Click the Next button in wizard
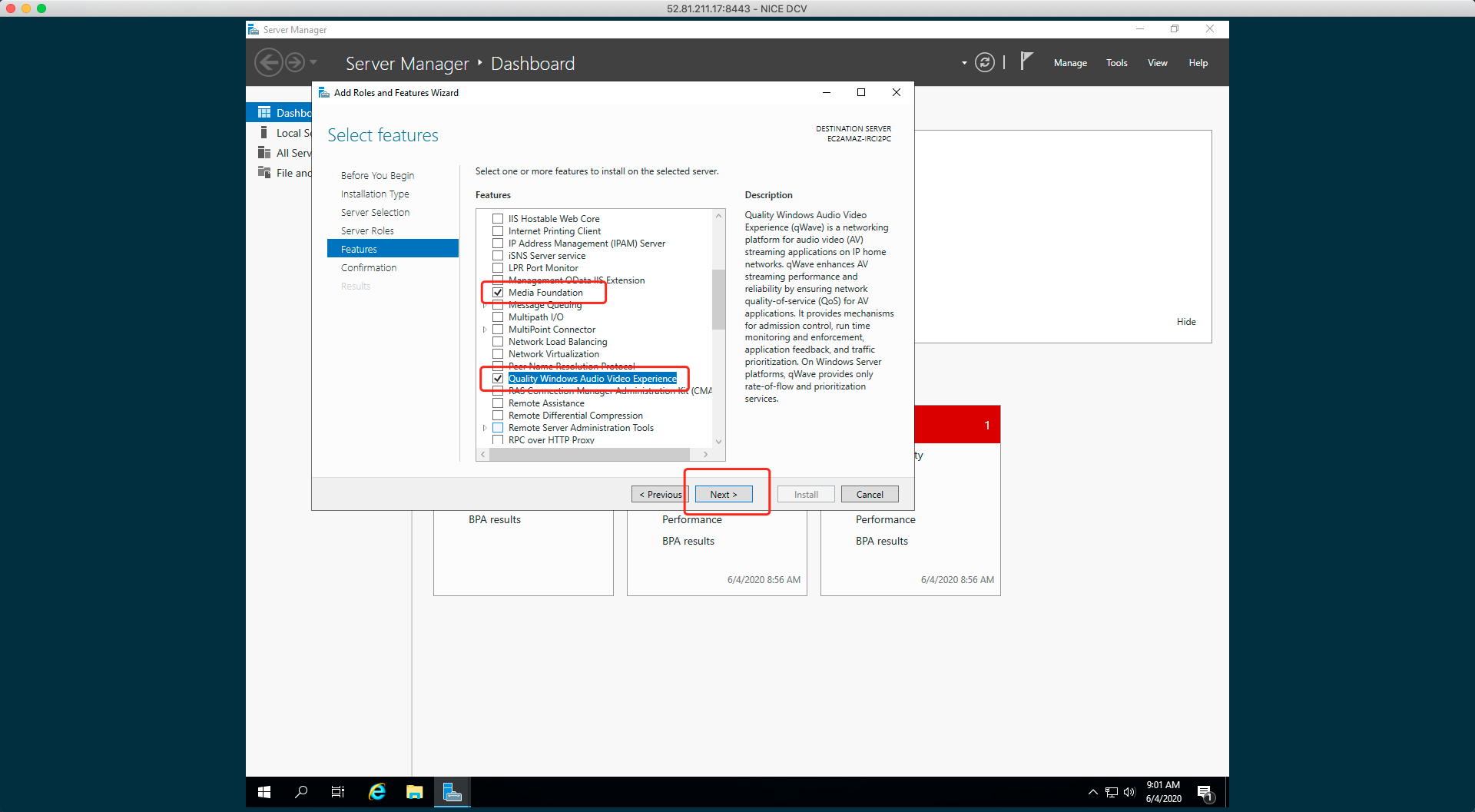The image size is (1475, 812). click(723, 495)
